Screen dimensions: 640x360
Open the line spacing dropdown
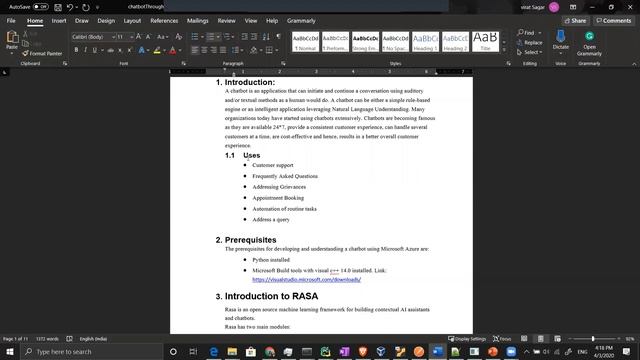click(x=237, y=50)
